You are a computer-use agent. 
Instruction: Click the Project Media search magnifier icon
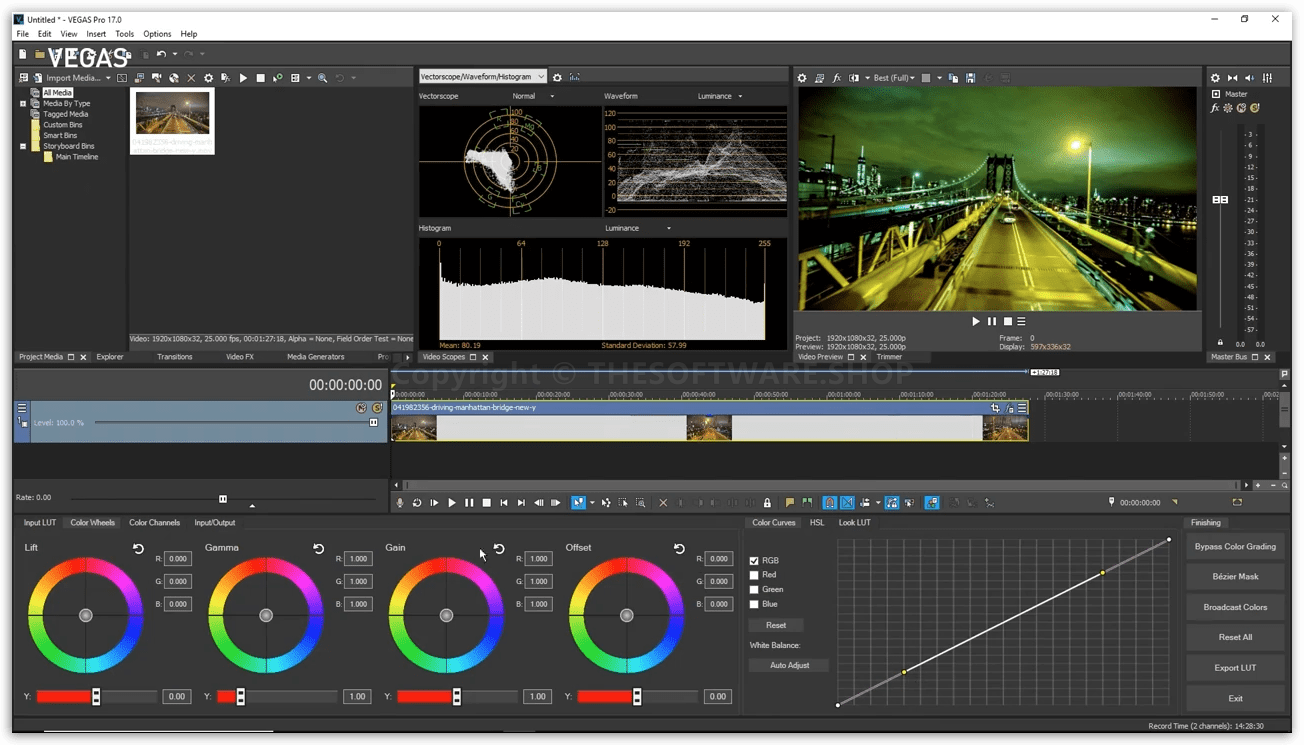tap(322, 78)
